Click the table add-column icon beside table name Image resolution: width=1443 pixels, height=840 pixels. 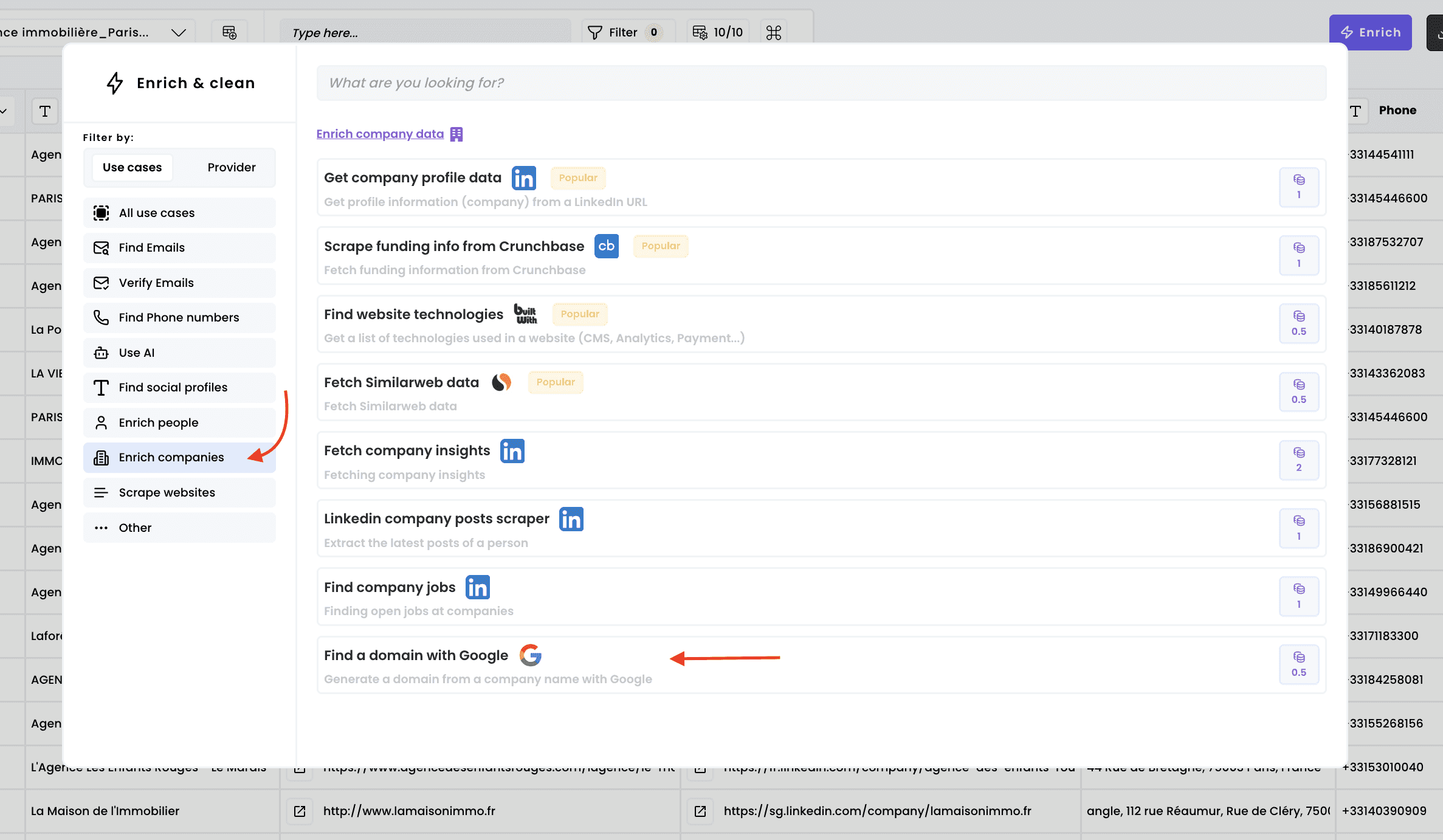click(x=229, y=32)
